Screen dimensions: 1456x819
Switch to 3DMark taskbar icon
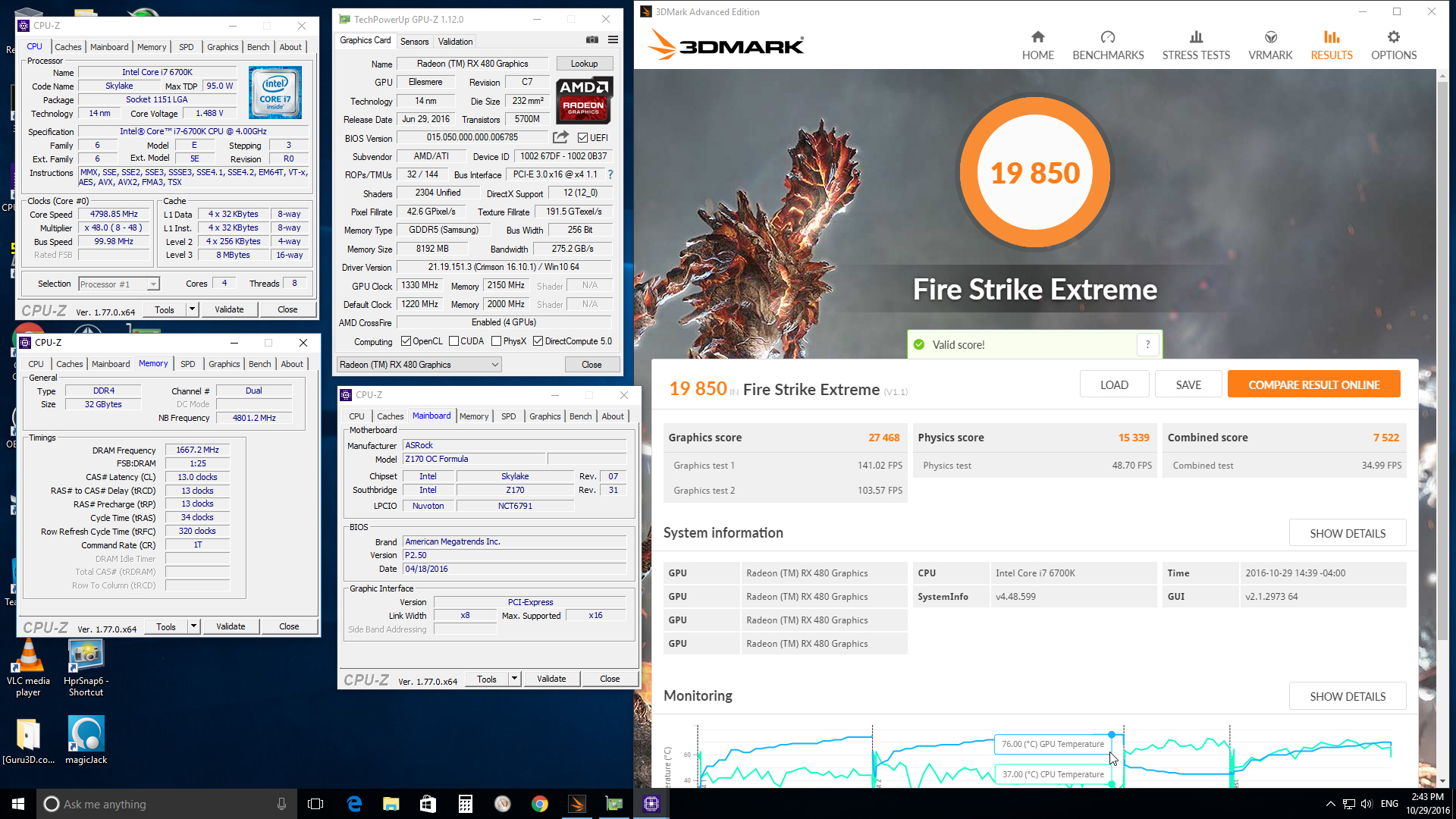pyautogui.click(x=577, y=804)
